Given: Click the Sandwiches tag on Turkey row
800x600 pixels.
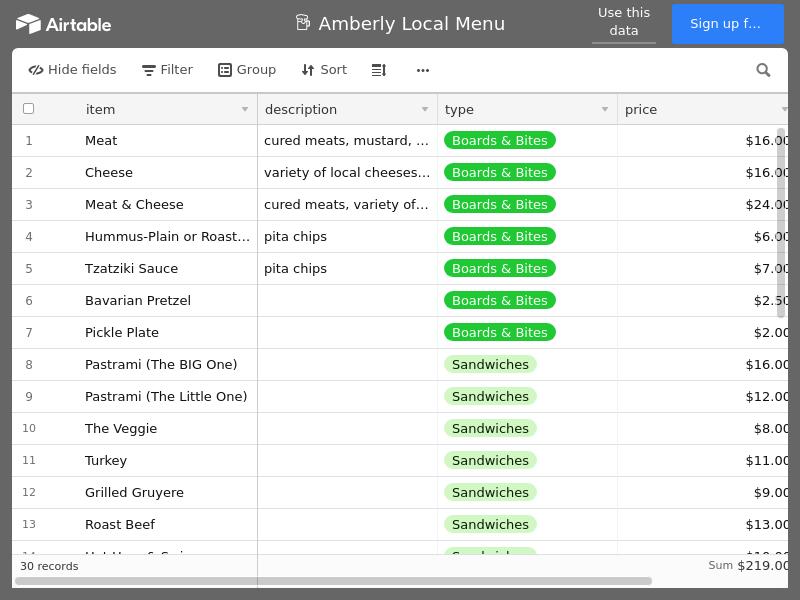Looking at the screenshot, I should tap(490, 461).
